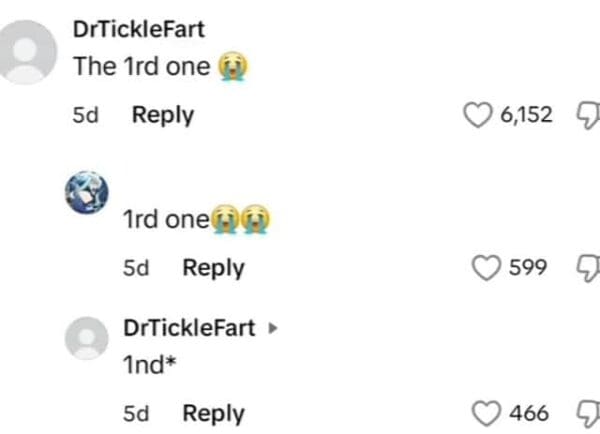Open the grey avatar beside "1nd*" reply

coord(88,338)
